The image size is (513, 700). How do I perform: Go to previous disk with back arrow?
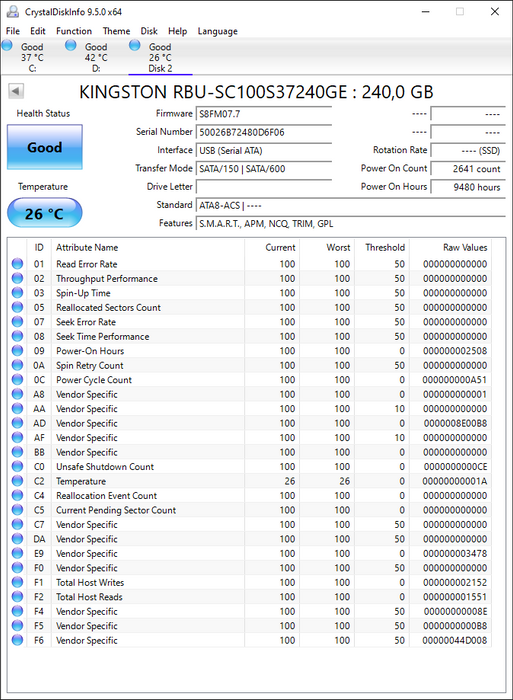point(16,92)
